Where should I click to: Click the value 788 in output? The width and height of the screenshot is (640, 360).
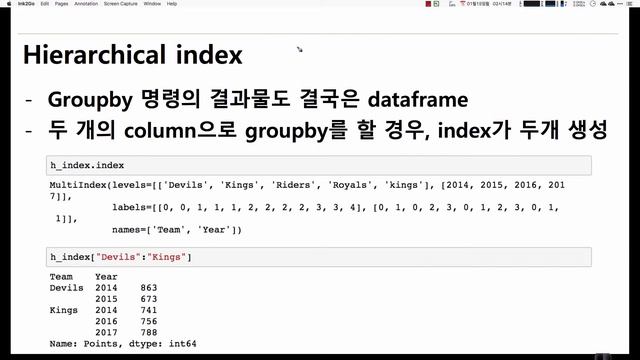(149, 332)
